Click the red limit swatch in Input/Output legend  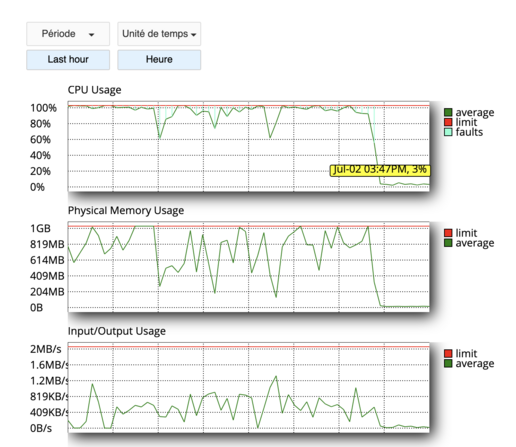click(448, 353)
